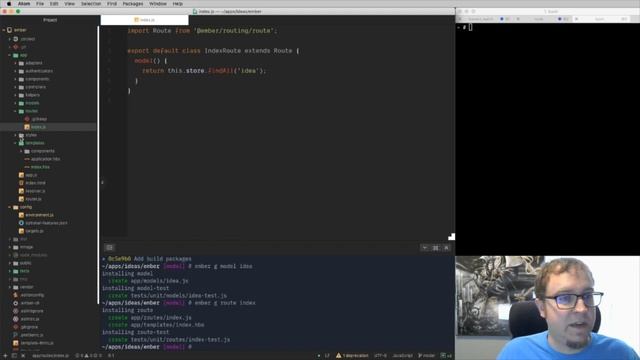Viewport: 640px width, 360px height.
Task: Click the .eslintignore file icon
Action: coord(16,311)
